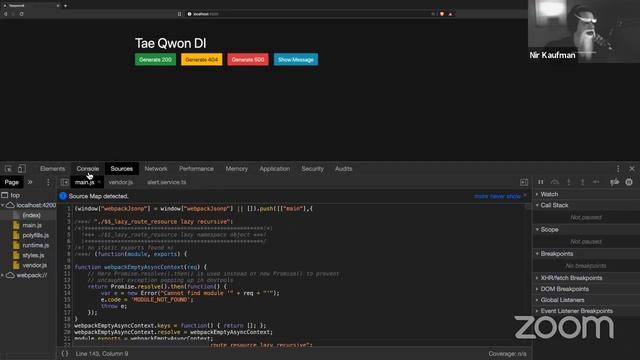Click the Brave shields icon
This screenshot has width=640, height=360.
coord(442,14)
